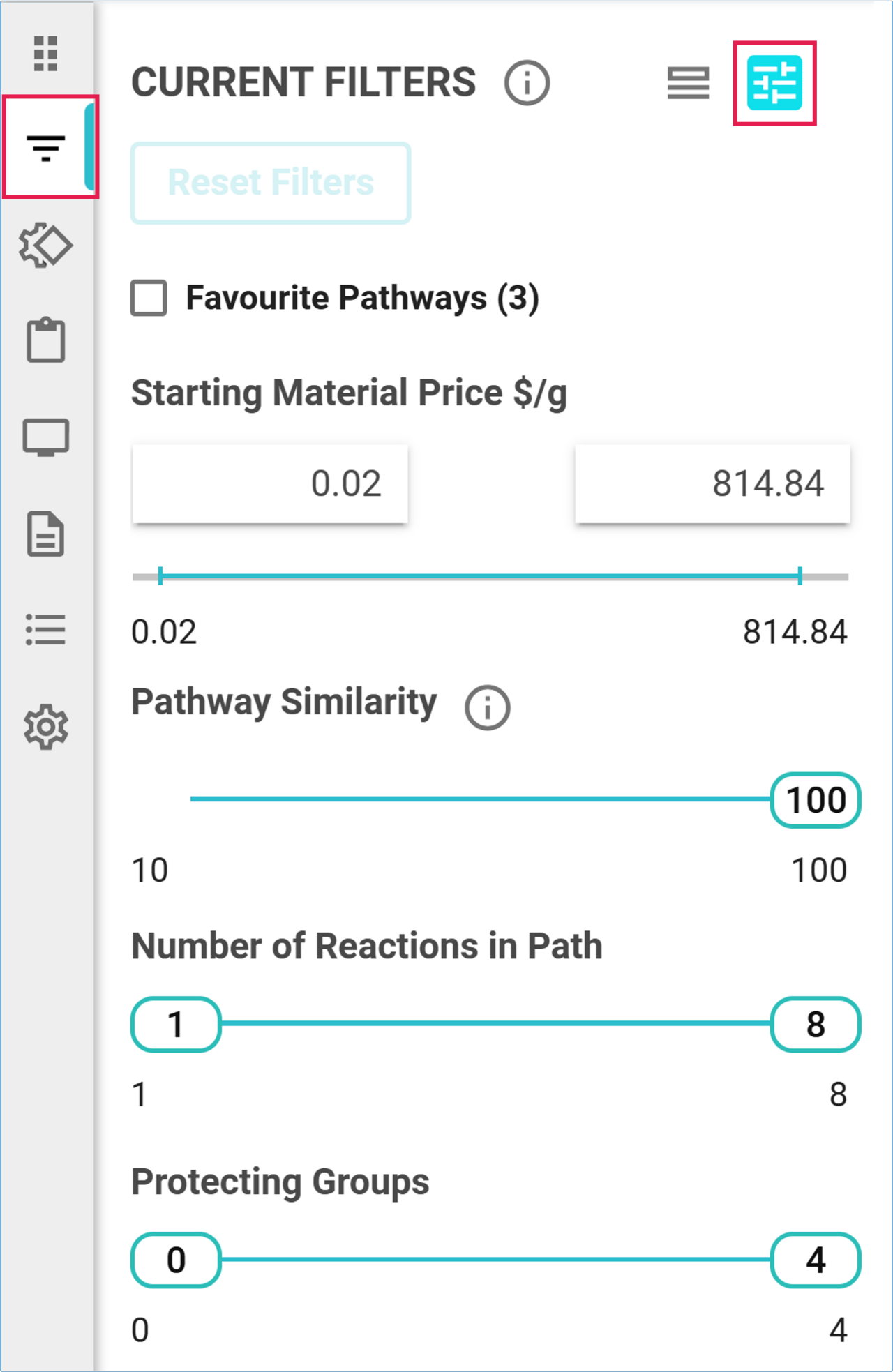Click maximum price field showing 814.84
The image size is (893, 1372).
pyautogui.click(x=712, y=483)
